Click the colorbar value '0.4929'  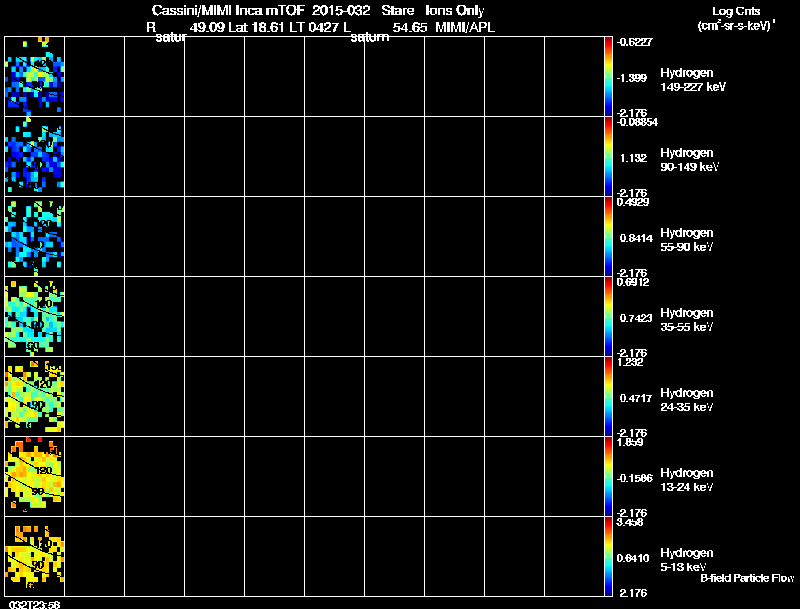pos(633,202)
